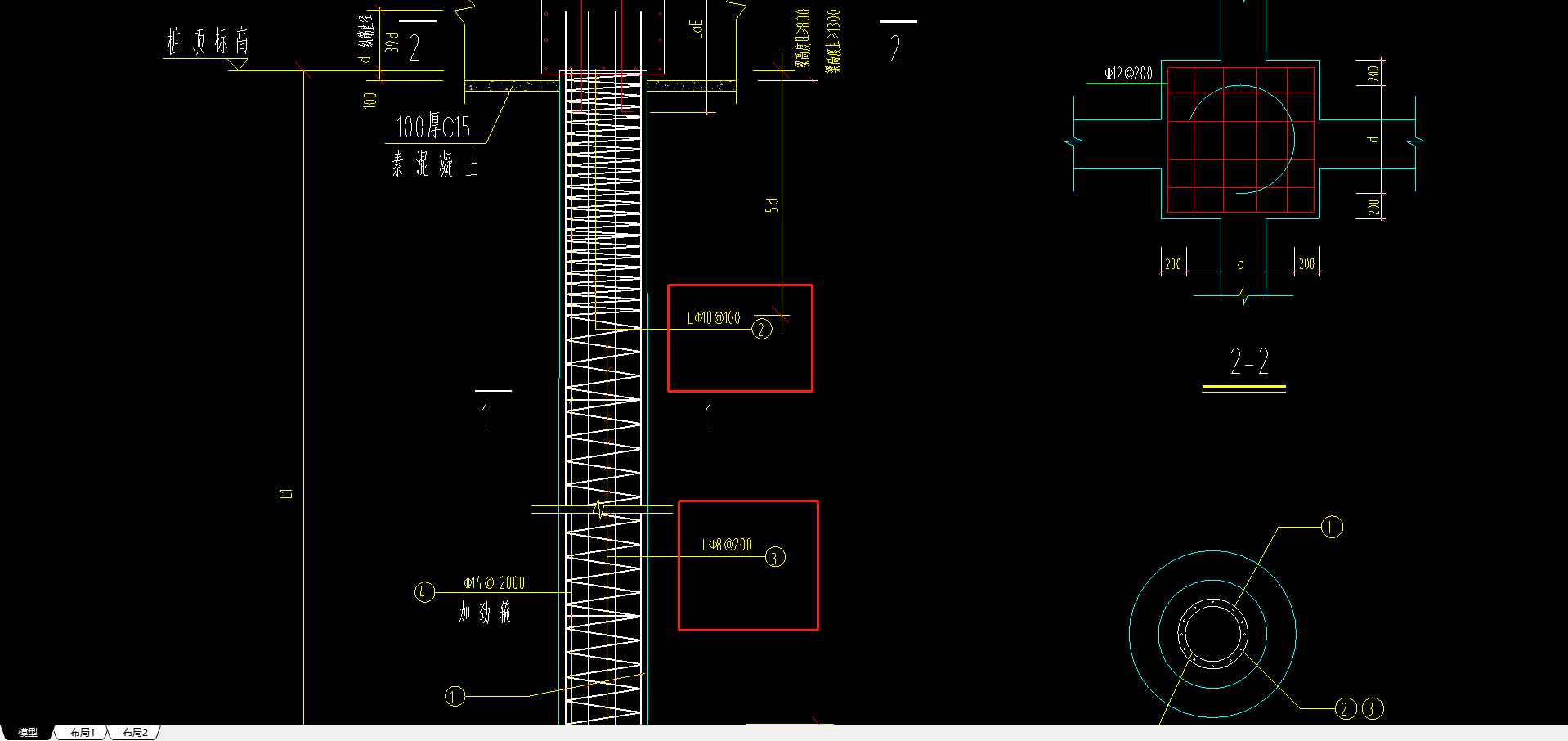
Task: Select the Φ12@200 label in section 2-2
Action: click(1128, 73)
